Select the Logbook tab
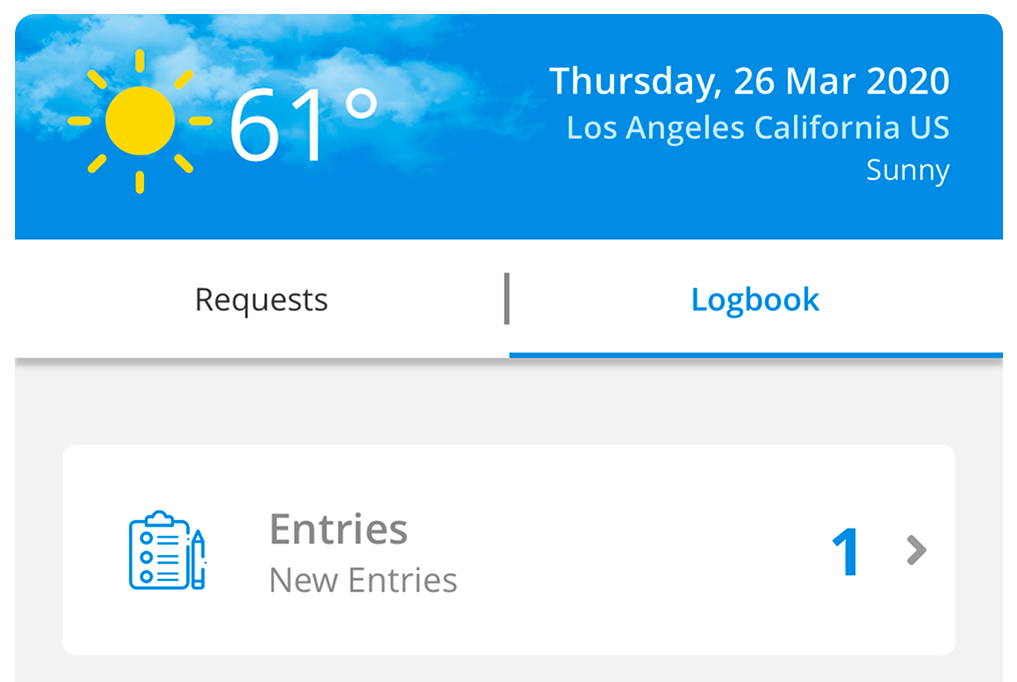 (x=755, y=300)
